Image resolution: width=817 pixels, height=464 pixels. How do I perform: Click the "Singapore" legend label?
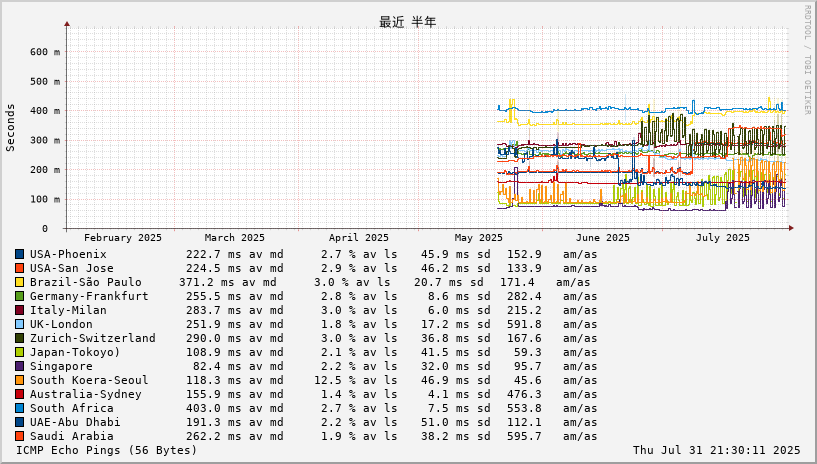(61, 367)
